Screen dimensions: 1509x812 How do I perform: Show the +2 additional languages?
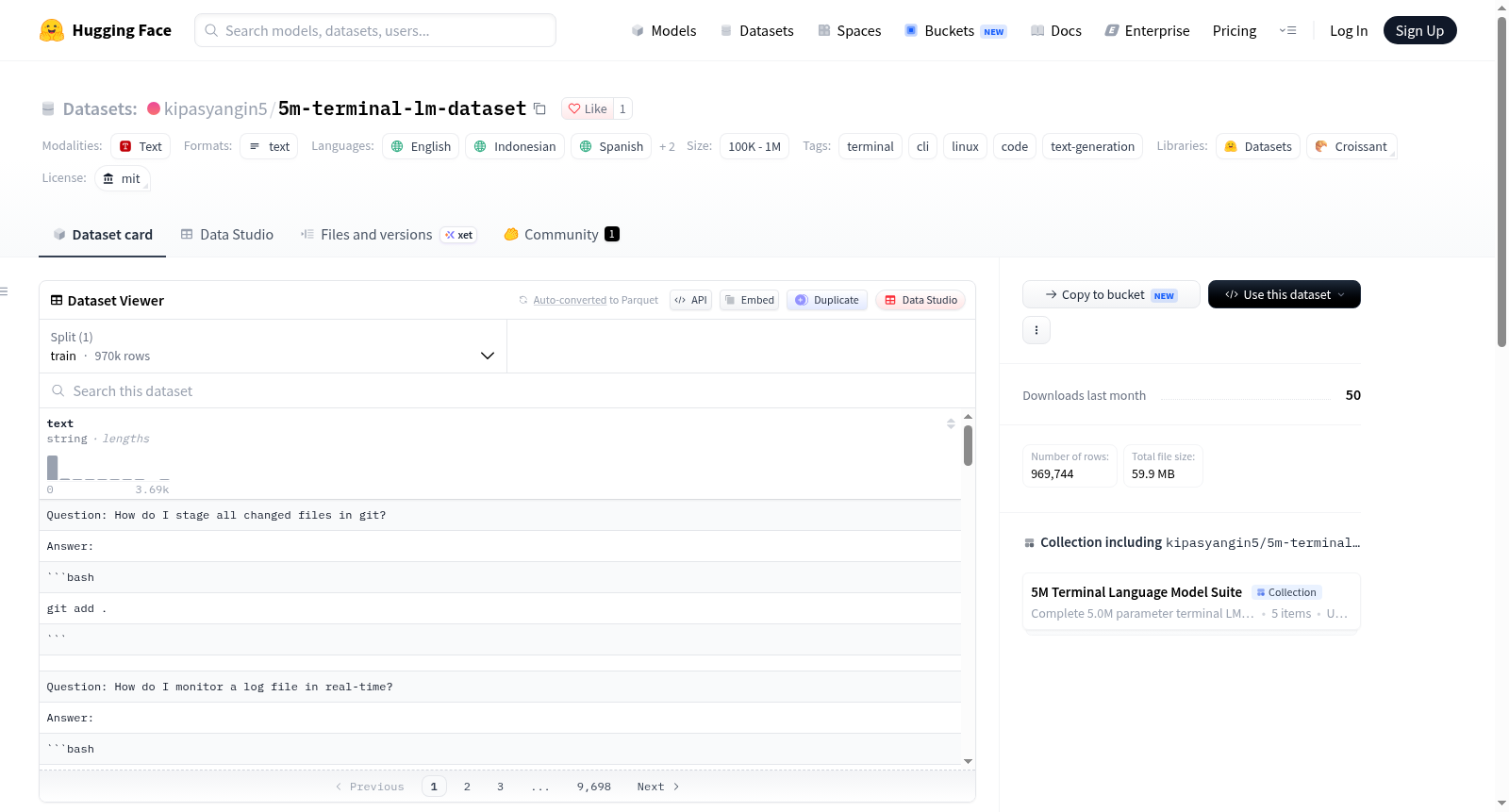pyautogui.click(x=667, y=146)
